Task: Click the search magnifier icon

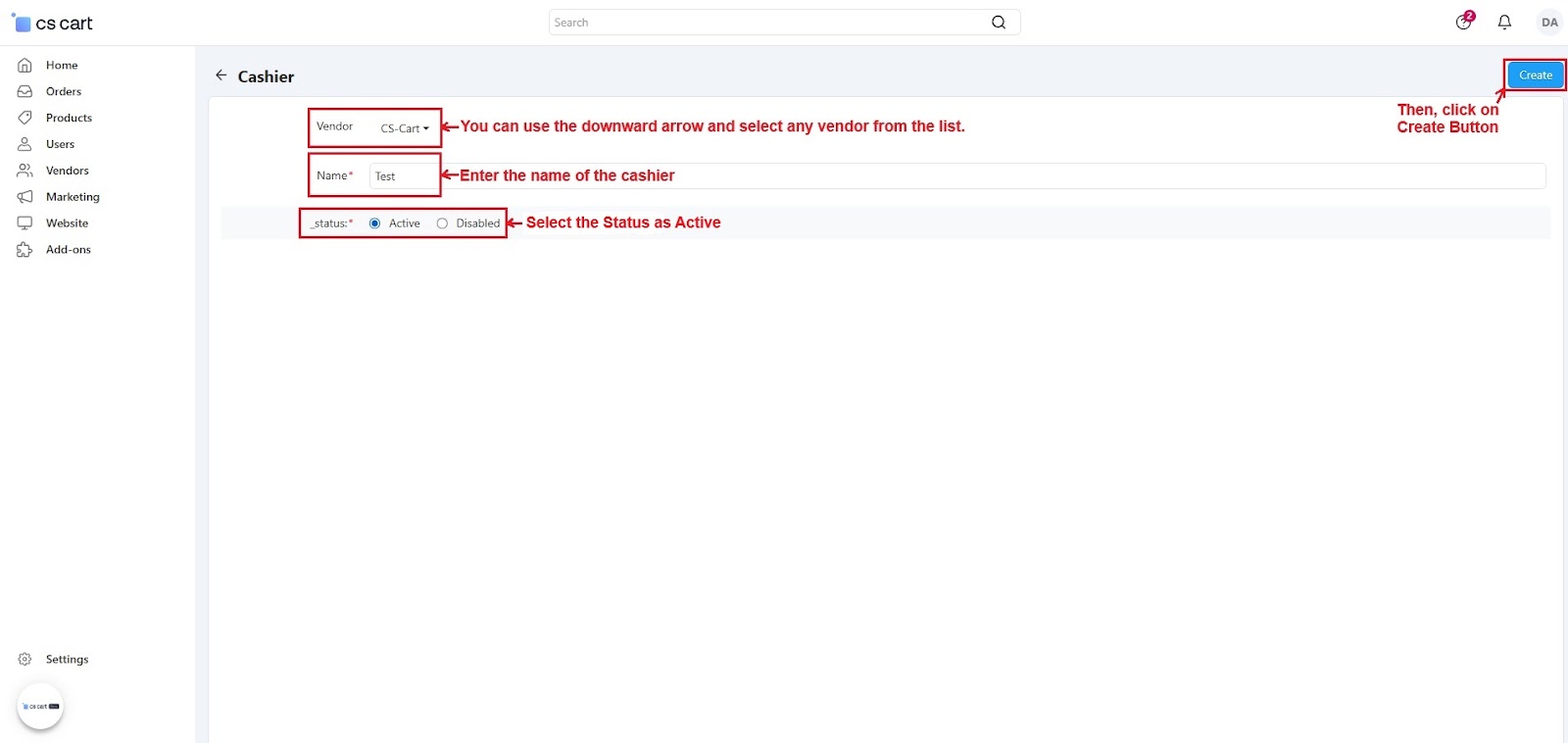Action: [998, 23]
